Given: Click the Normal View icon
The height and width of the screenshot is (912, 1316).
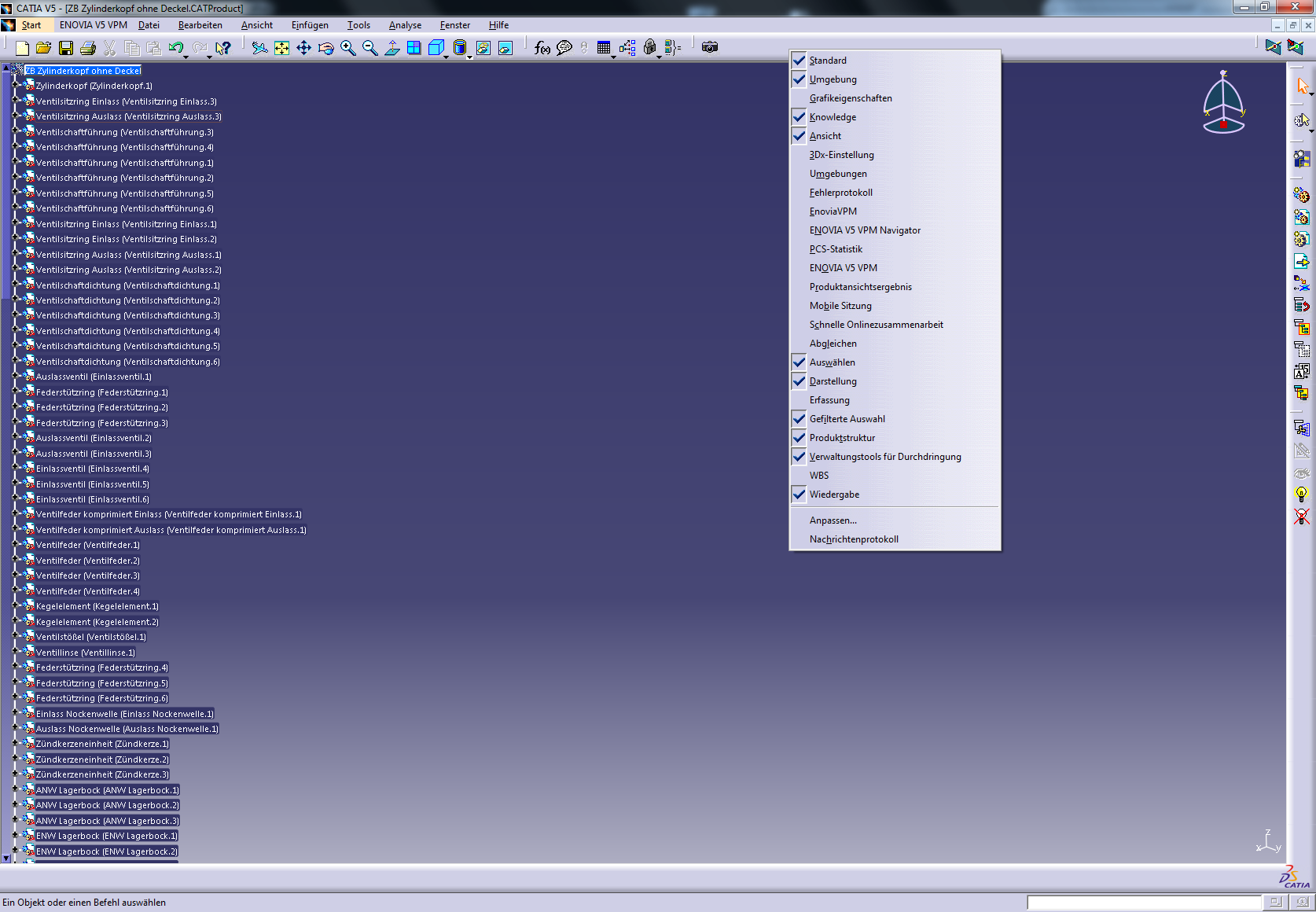Looking at the screenshot, I should [391, 48].
